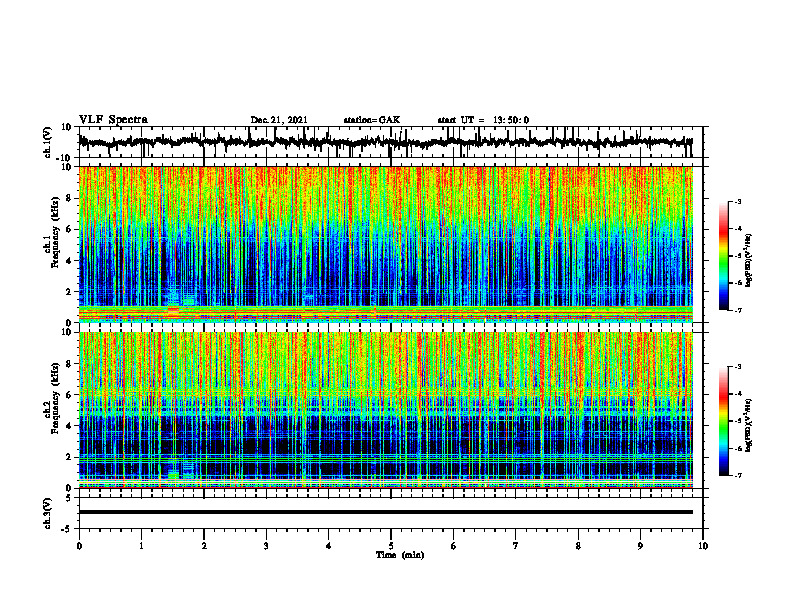Viewport: 792px width, 612px height.
Task: Click the time axis tick label "3"
Action: pos(266,546)
